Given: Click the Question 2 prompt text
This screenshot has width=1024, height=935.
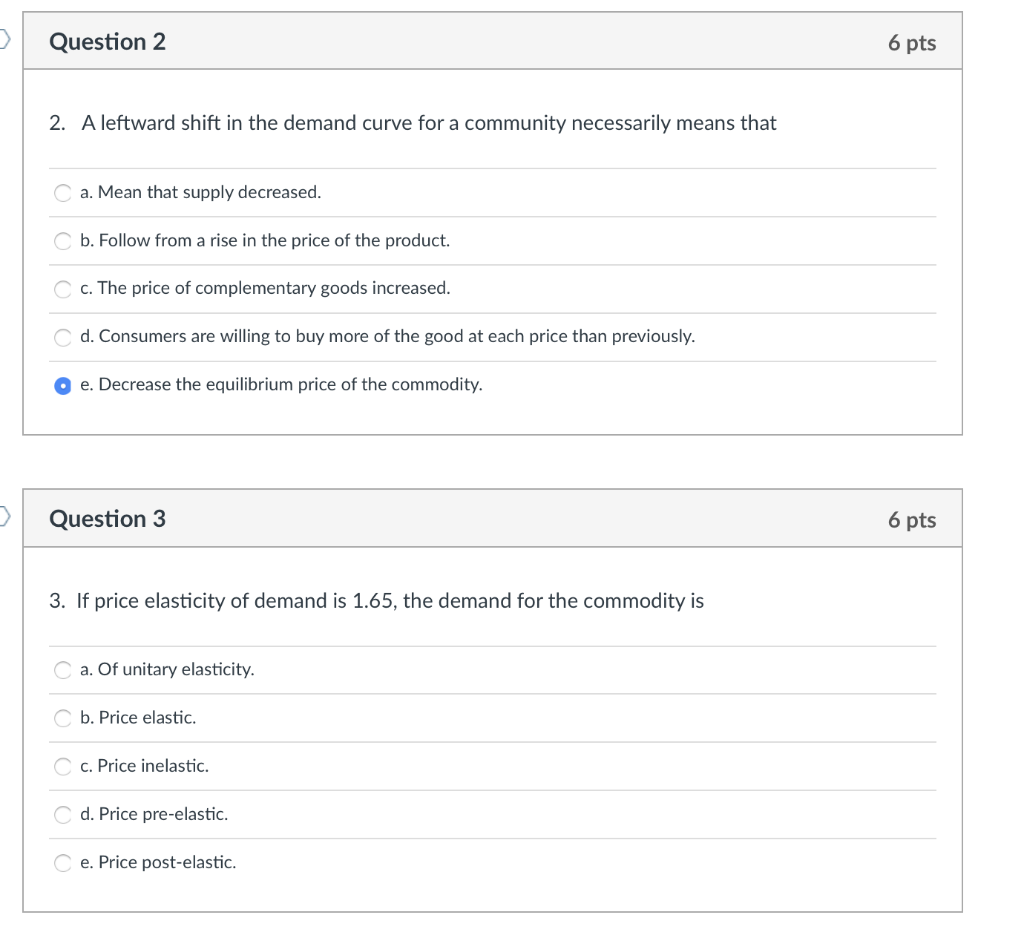Looking at the screenshot, I should tap(415, 123).
